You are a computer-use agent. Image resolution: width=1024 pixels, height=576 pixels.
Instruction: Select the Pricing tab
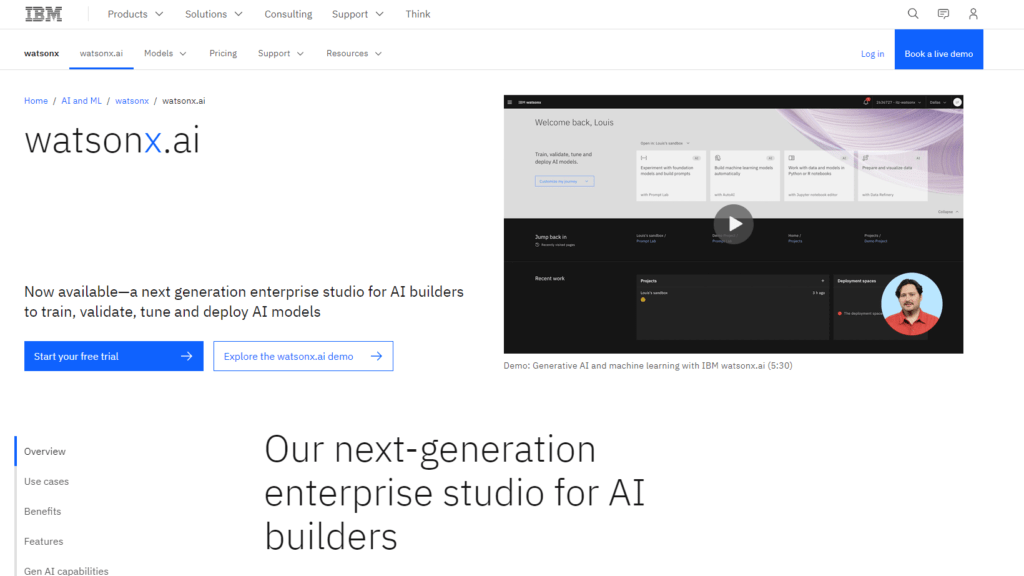223,53
